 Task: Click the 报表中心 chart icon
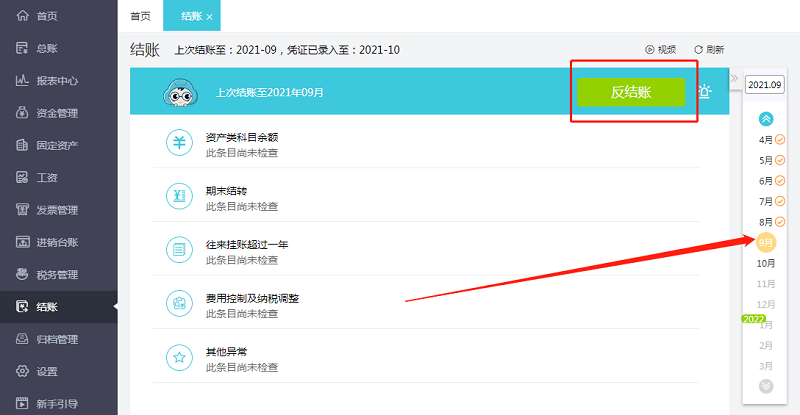point(22,80)
